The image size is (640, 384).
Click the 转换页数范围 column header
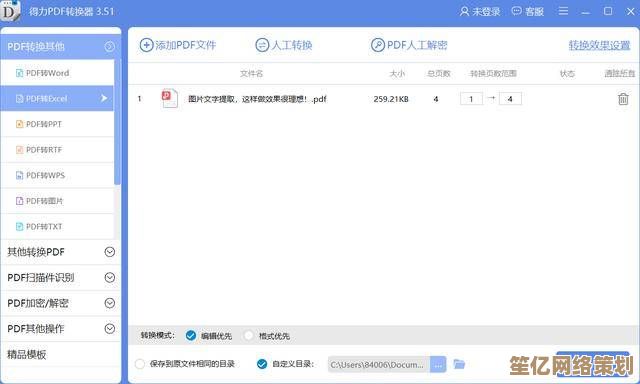pos(493,73)
